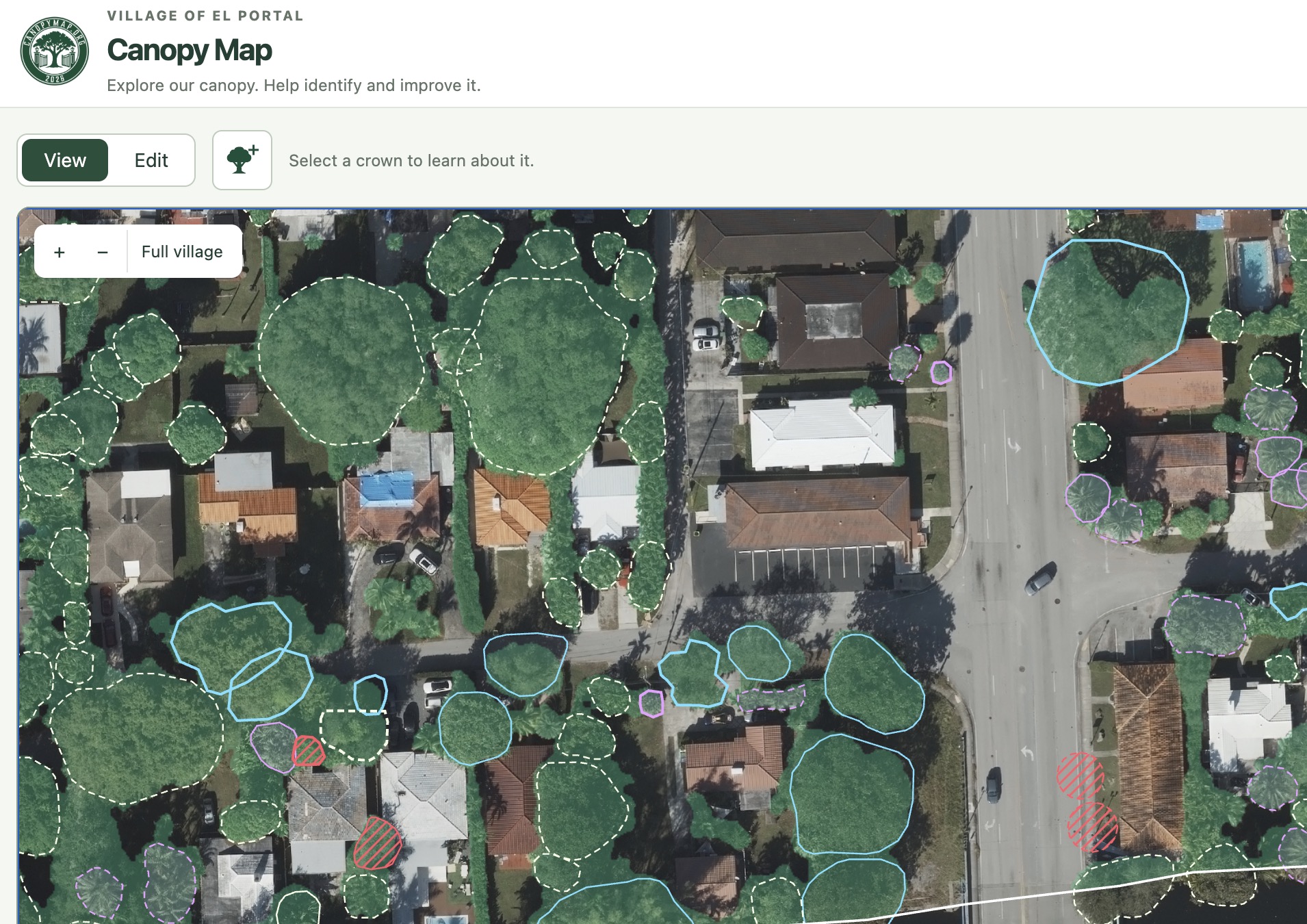The height and width of the screenshot is (924, 1307).
Task: Reset map to Full village
Action: 182,252
